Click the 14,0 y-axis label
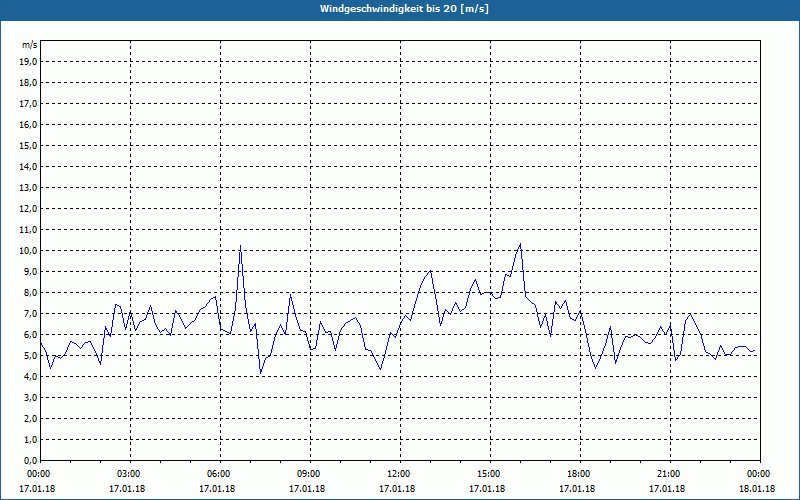Screen dimensions: 800x500 coord(29,167)
